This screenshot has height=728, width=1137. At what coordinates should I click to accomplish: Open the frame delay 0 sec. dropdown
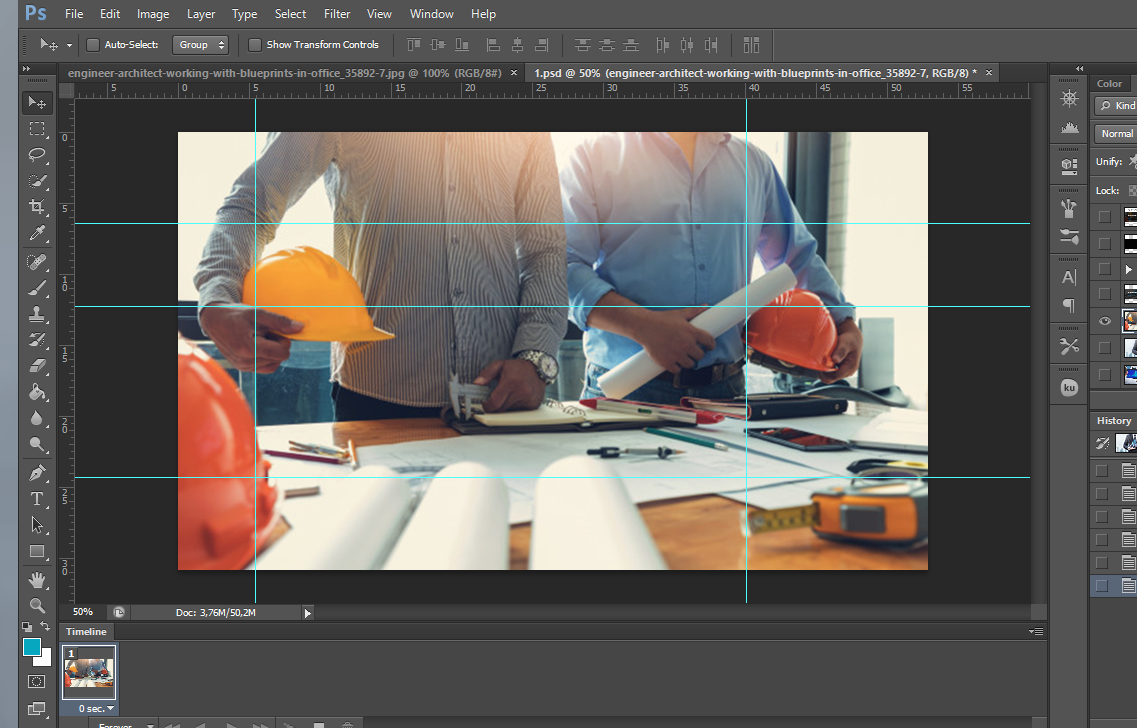coord(96,708)
